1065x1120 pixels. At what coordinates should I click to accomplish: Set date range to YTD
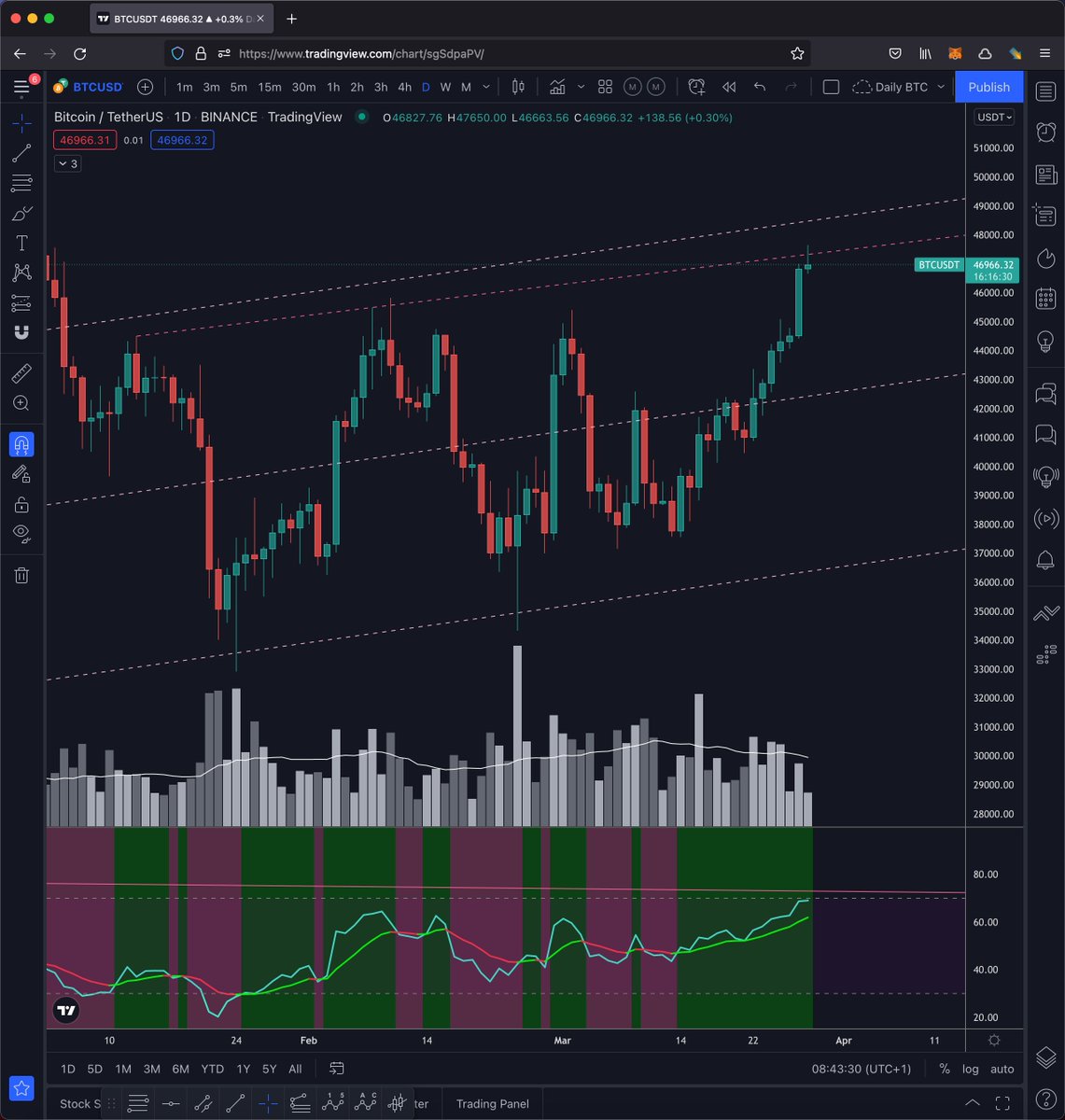coord(212,1069)
